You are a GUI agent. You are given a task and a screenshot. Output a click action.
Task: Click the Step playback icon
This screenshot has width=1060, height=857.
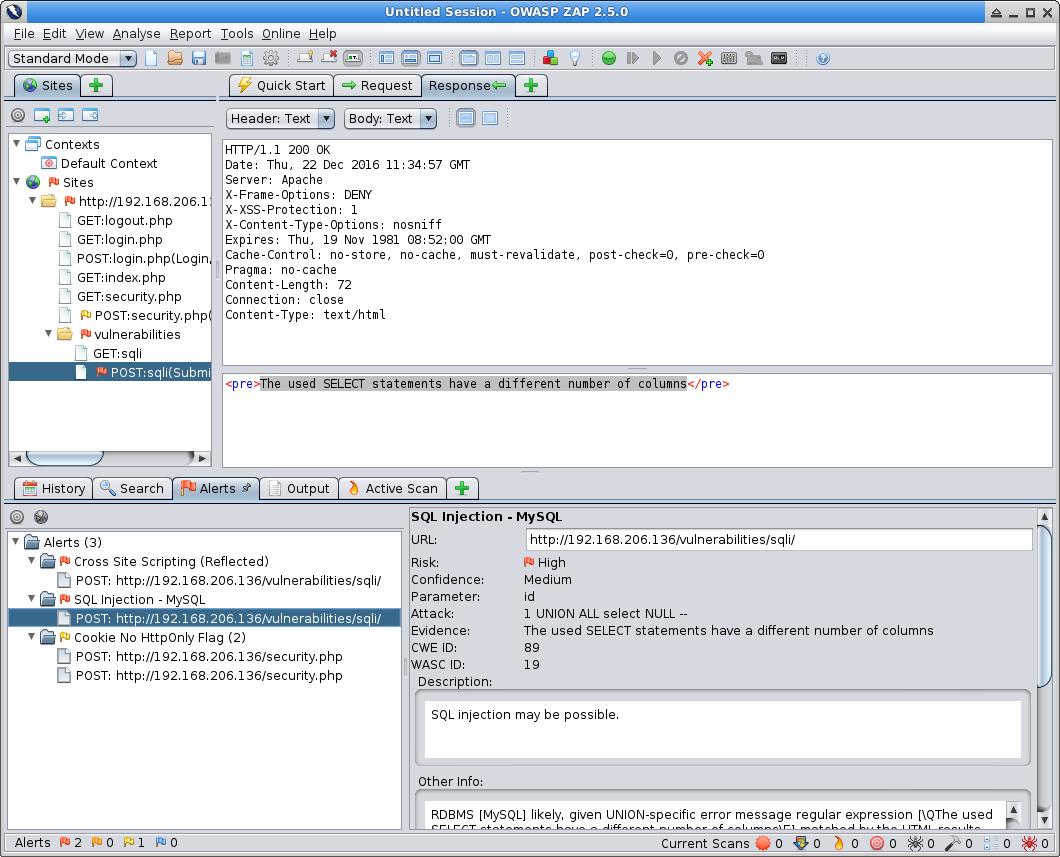pos(633,58)
